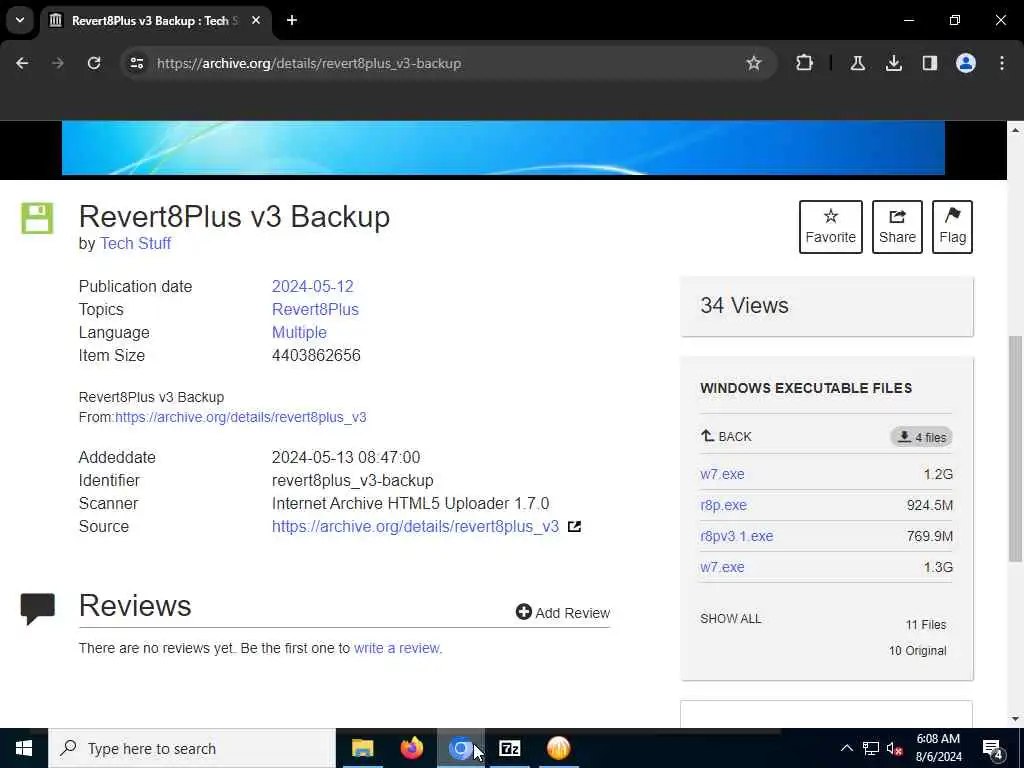Select the 4403862656 item size value
Viewport: 1024px width, 768px height.
pyautogui.click(x=316, y=355)
